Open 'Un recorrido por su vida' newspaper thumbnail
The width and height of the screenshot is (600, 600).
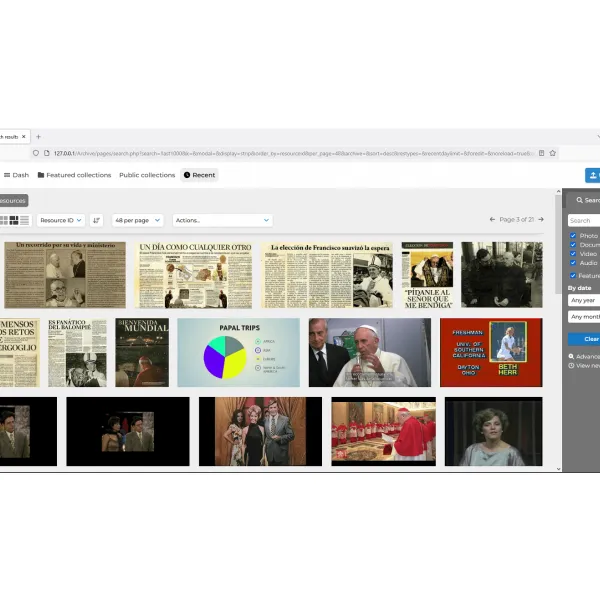(65, 275)
